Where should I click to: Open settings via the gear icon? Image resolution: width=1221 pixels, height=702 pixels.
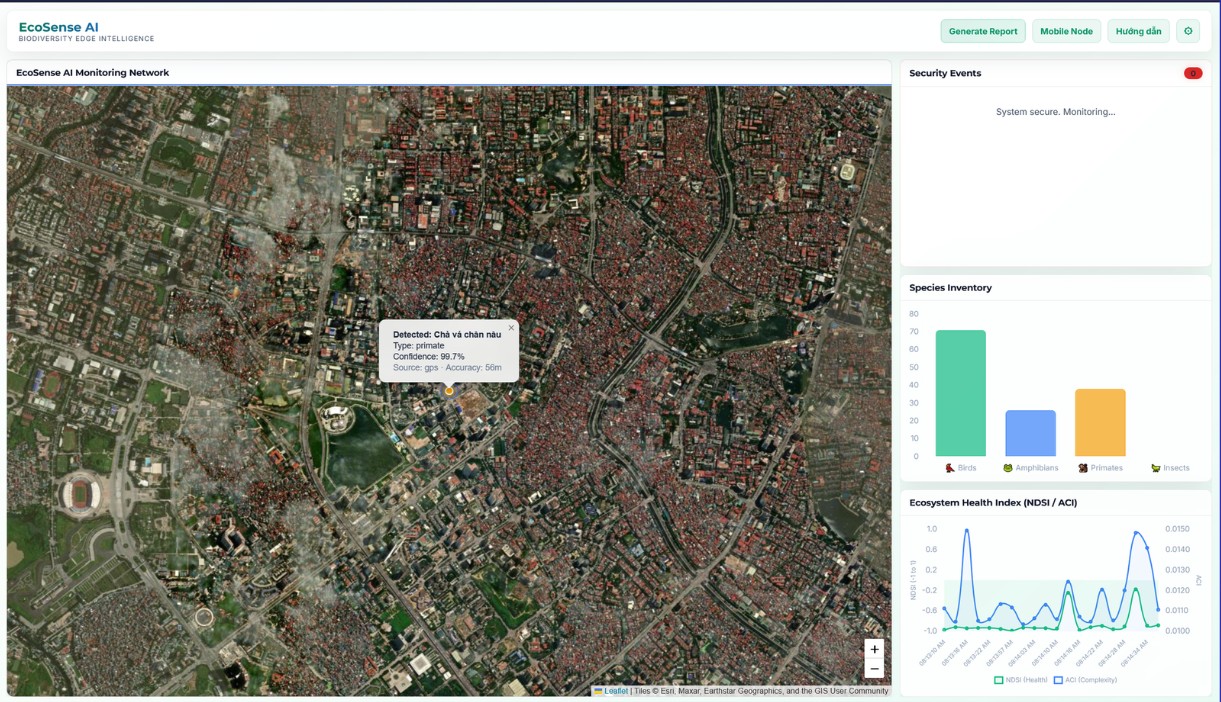[x=1188, y=31]
